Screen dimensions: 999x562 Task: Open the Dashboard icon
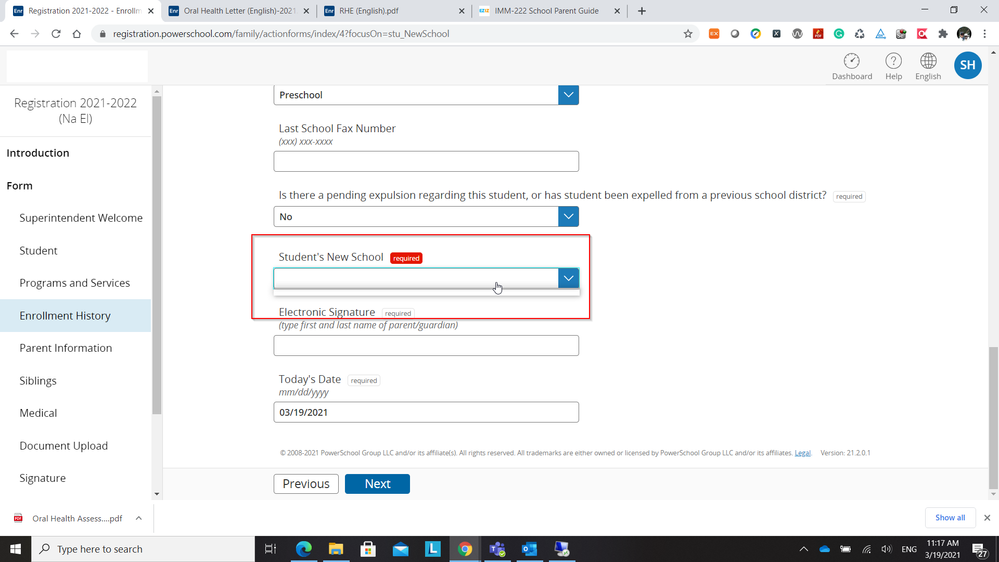(x=851, y=62)
